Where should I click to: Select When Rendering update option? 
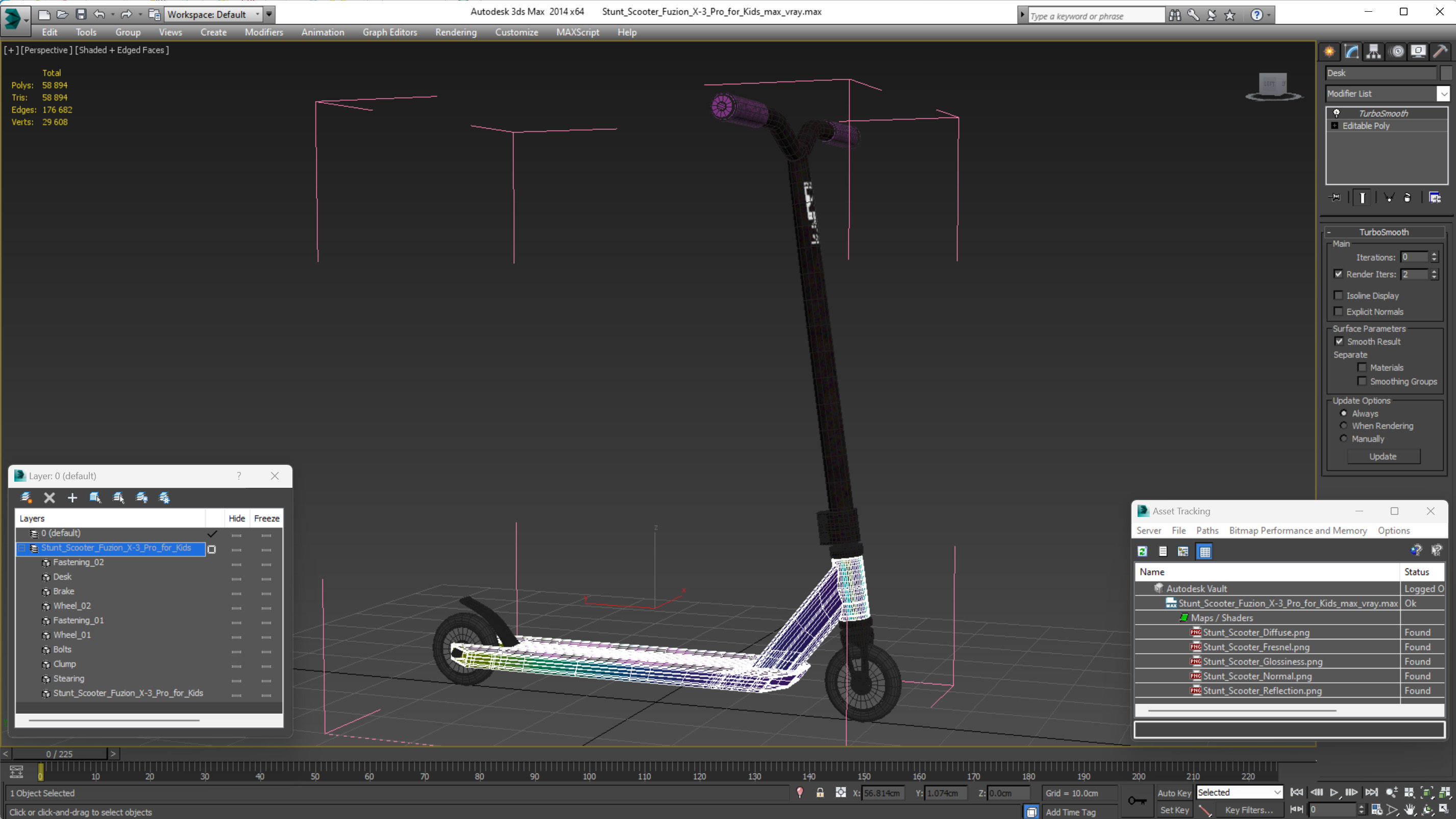tap(1344, 426)
